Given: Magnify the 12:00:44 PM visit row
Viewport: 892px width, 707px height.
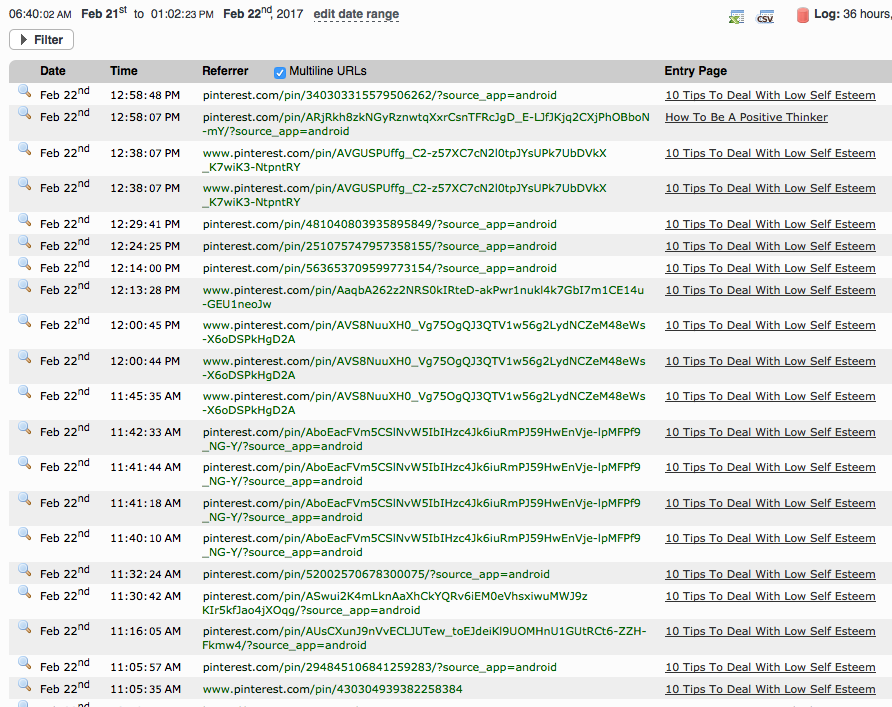Looking at the screenshot, I should pyautogui.click(x=24, y=357).
